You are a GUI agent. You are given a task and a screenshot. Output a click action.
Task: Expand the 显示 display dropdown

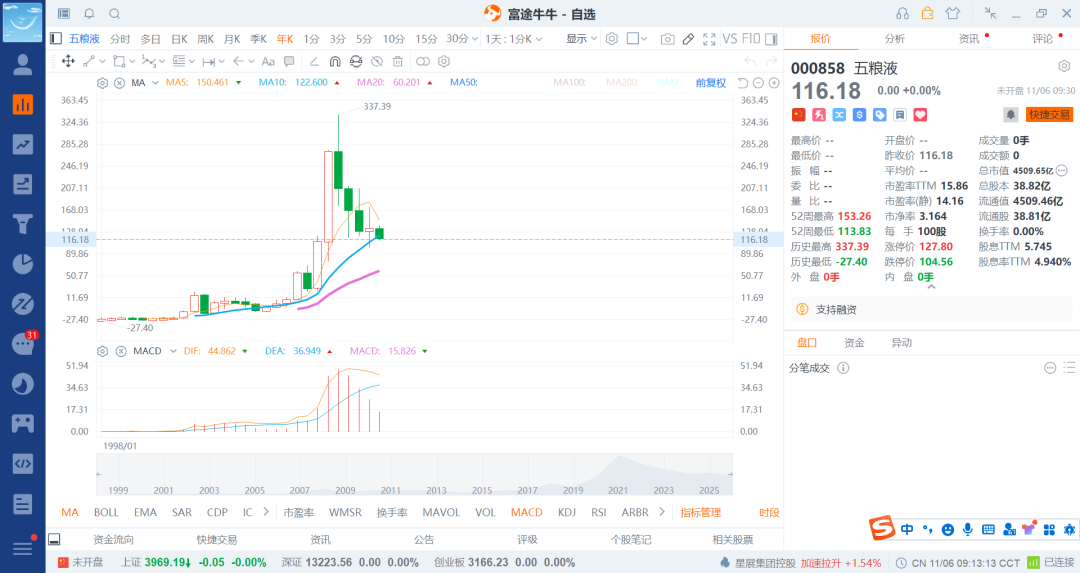[581, 39]
